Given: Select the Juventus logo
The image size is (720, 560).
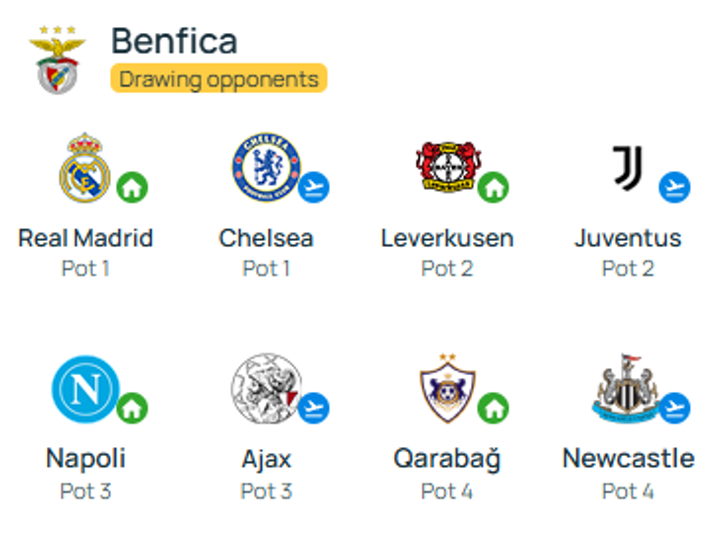Looking at the screenshot, I should coord(628,165).
